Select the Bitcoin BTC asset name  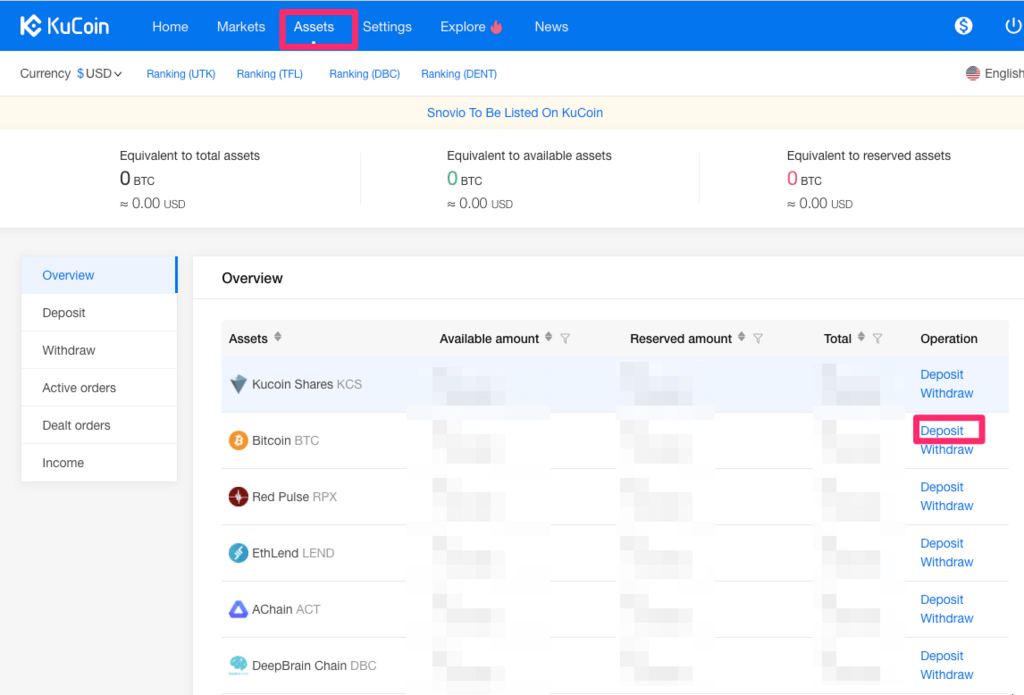285,440
